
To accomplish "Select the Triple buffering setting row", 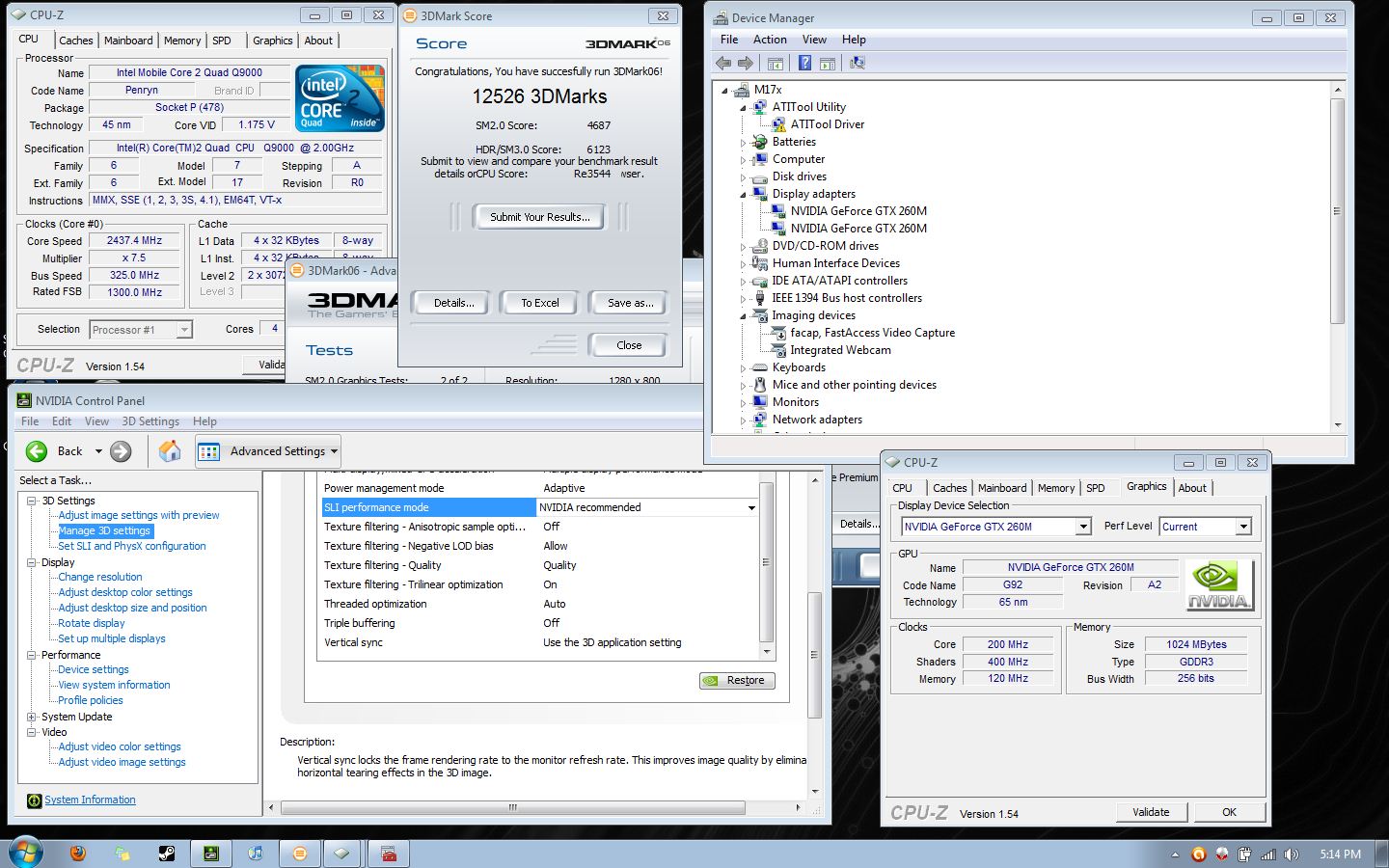I will [x=540, y=623].
